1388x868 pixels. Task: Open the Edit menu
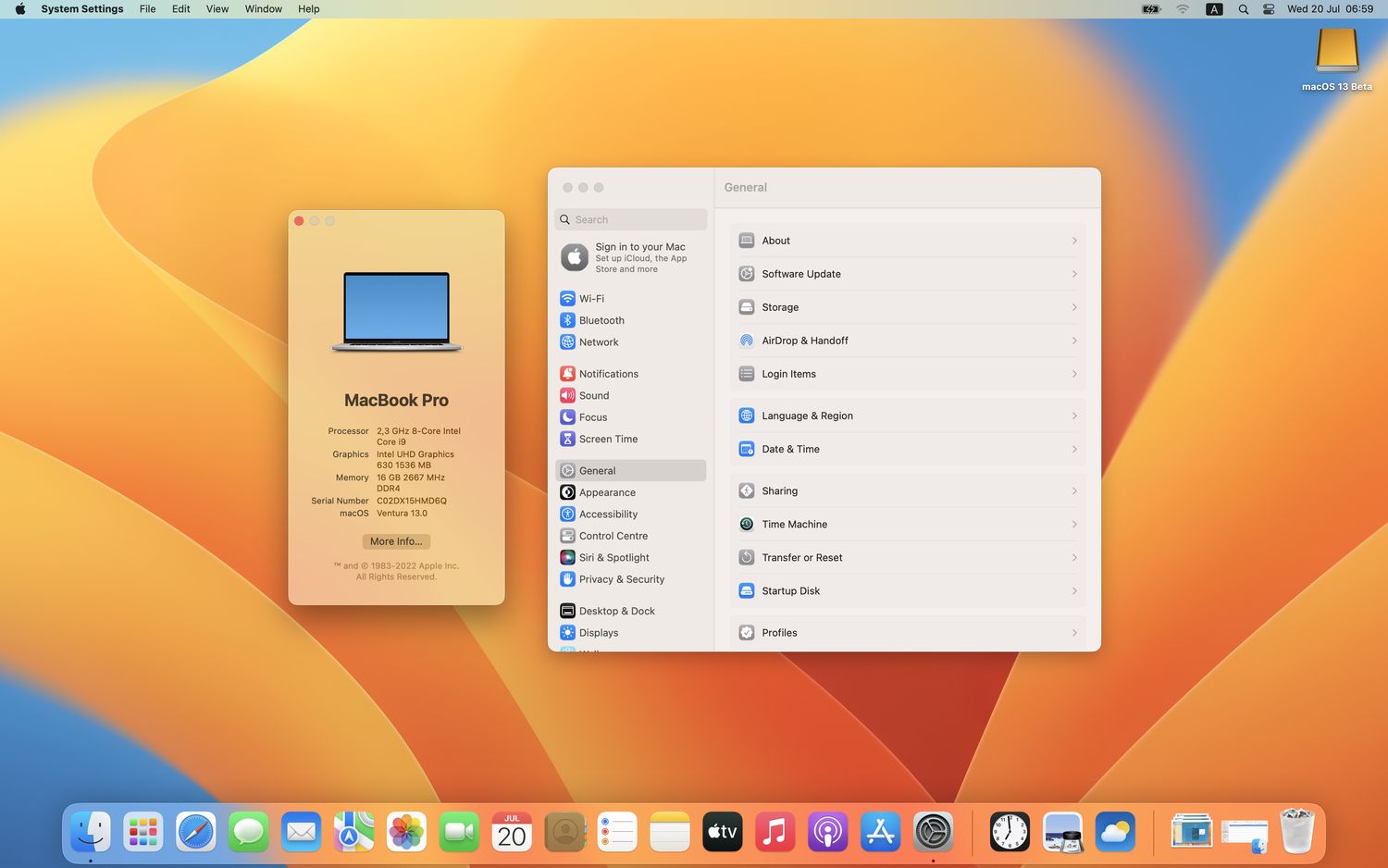point(181,9)
